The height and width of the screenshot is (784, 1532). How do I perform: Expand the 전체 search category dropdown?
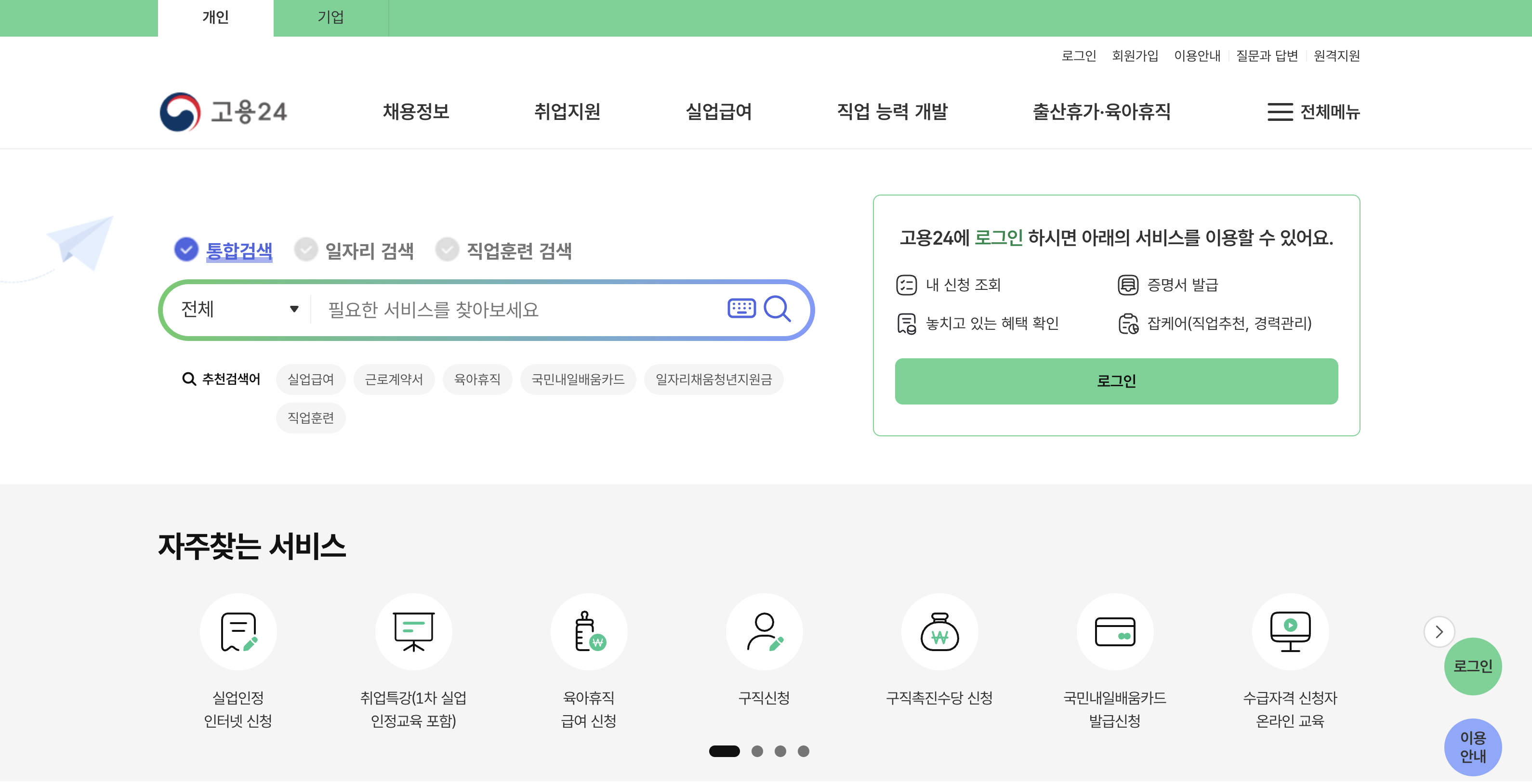[239, 309]
